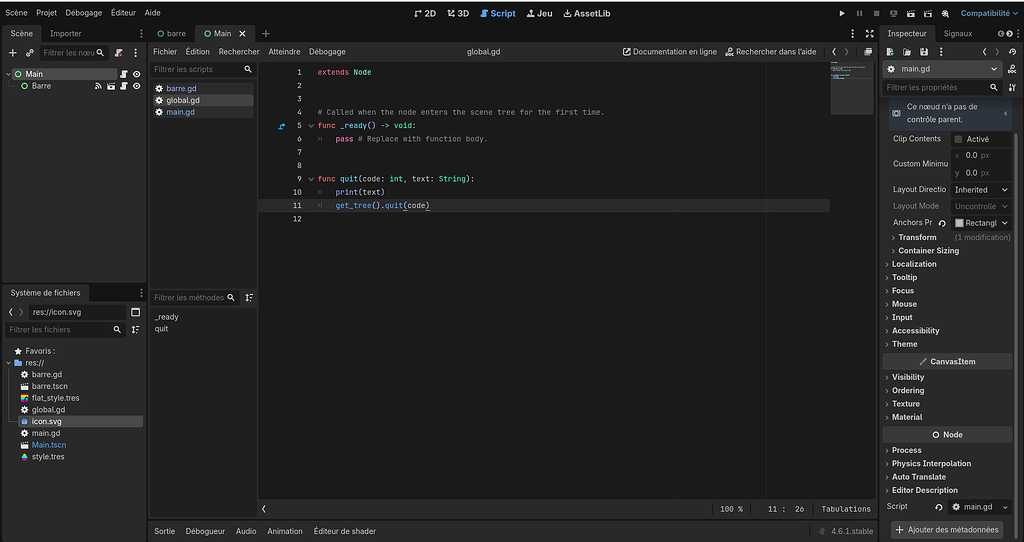Sort files using the filesystem sort icon
Image resolution: width=1024 pixels, height=542 pixels.
click(x=135, y=330)
